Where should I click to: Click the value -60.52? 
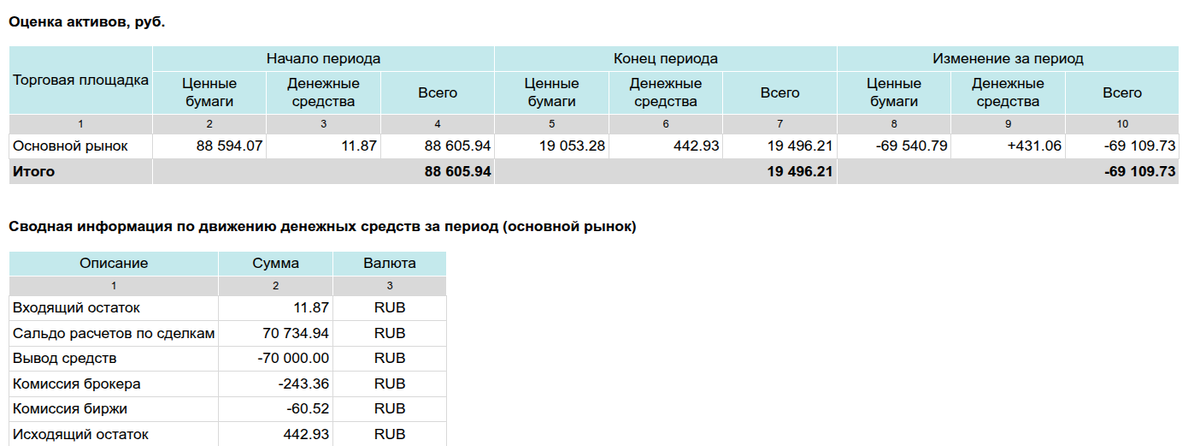click(x=308, y=409)
